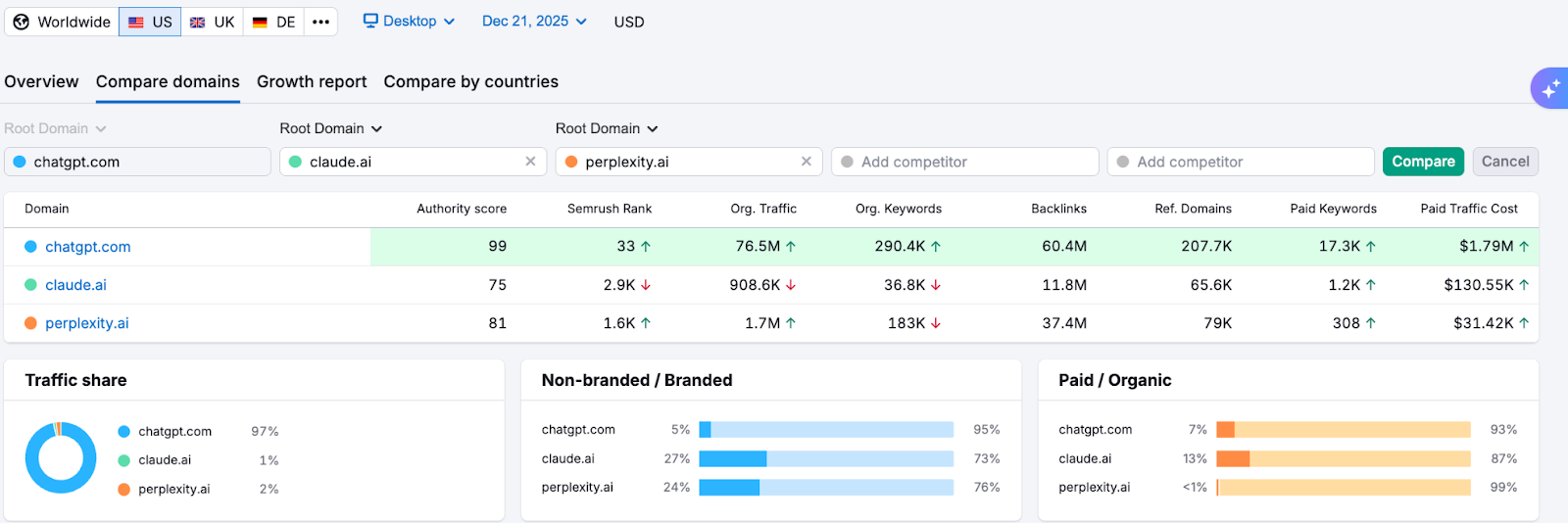The image size is (1568, 523).
Task: Expand Root Domain dropdown above perplexity.ai
Action: pyautogui.click(x=607, y=128)
